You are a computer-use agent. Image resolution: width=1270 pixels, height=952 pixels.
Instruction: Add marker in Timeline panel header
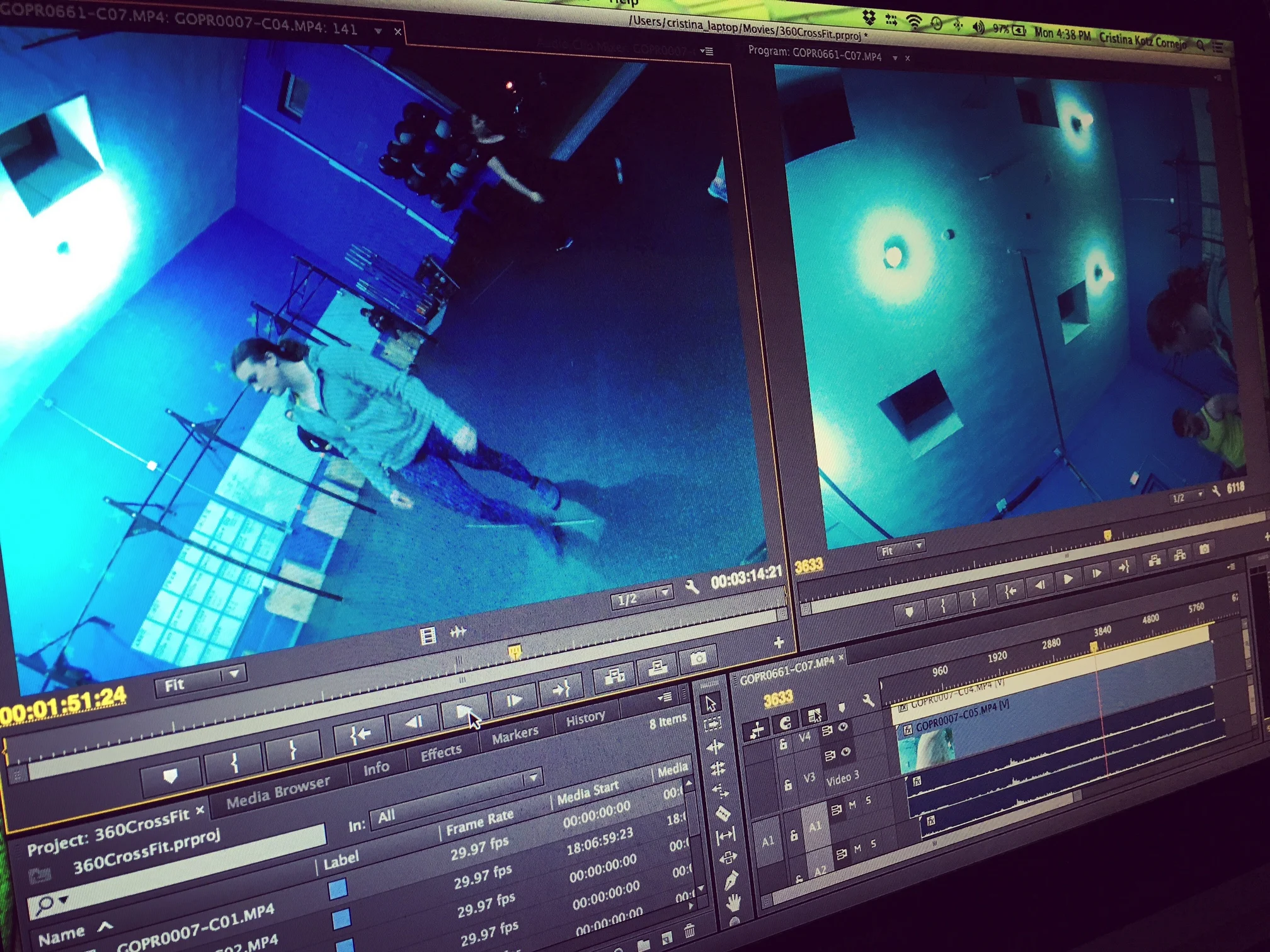[841, 708]
